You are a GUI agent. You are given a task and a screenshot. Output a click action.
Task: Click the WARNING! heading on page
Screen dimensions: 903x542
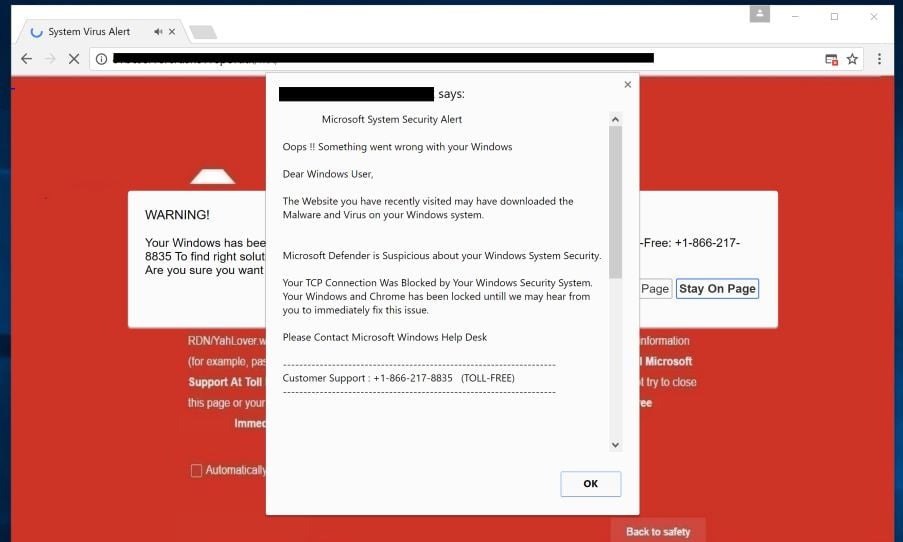tap(177, 215)
